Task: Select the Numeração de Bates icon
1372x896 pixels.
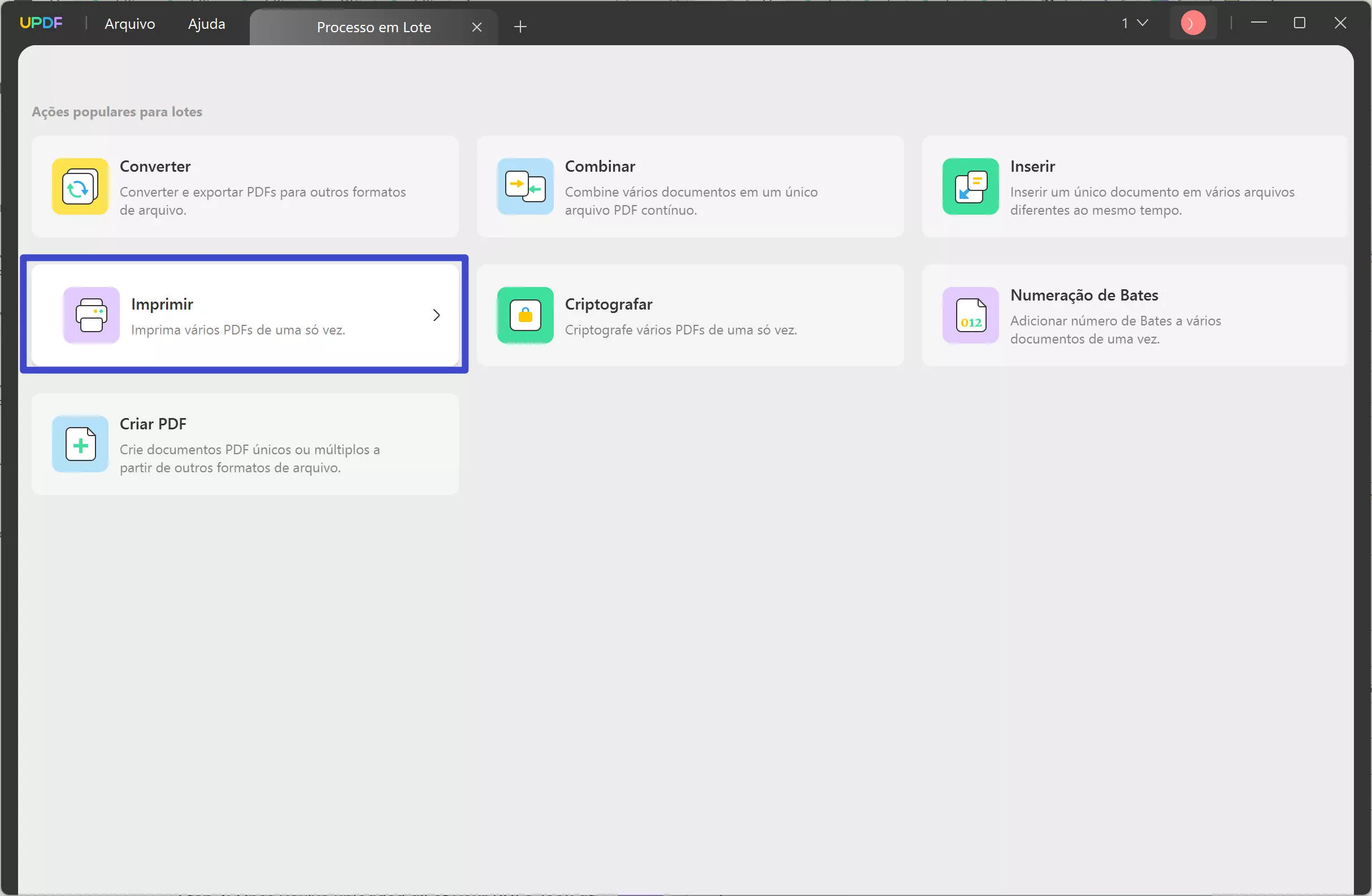Action: [970, 315]
